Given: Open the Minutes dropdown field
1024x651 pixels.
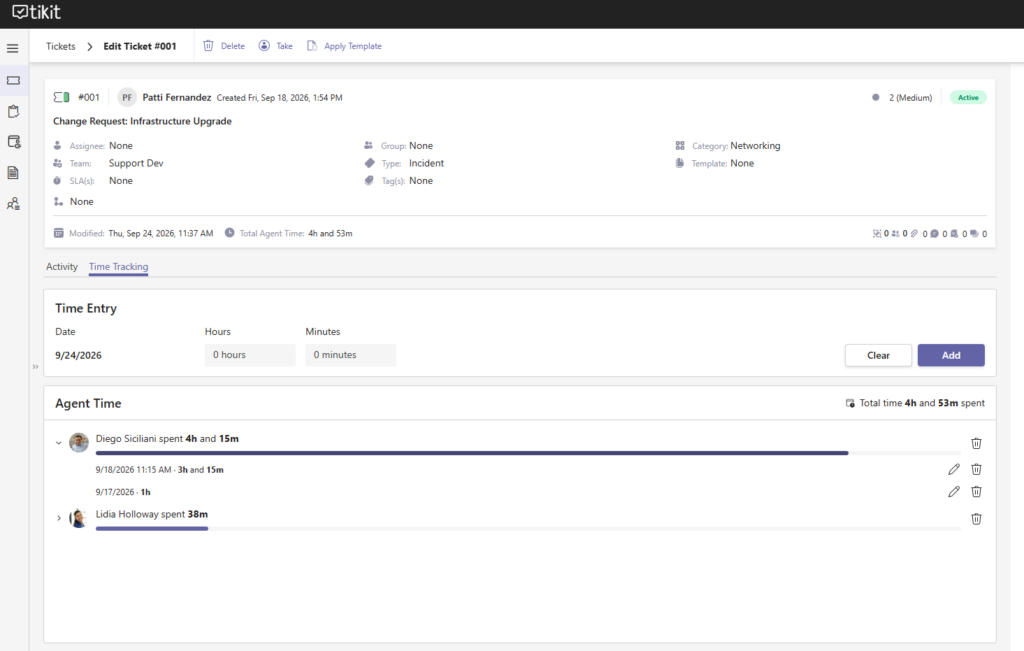Looking at the screenshot, I should 351,355.
